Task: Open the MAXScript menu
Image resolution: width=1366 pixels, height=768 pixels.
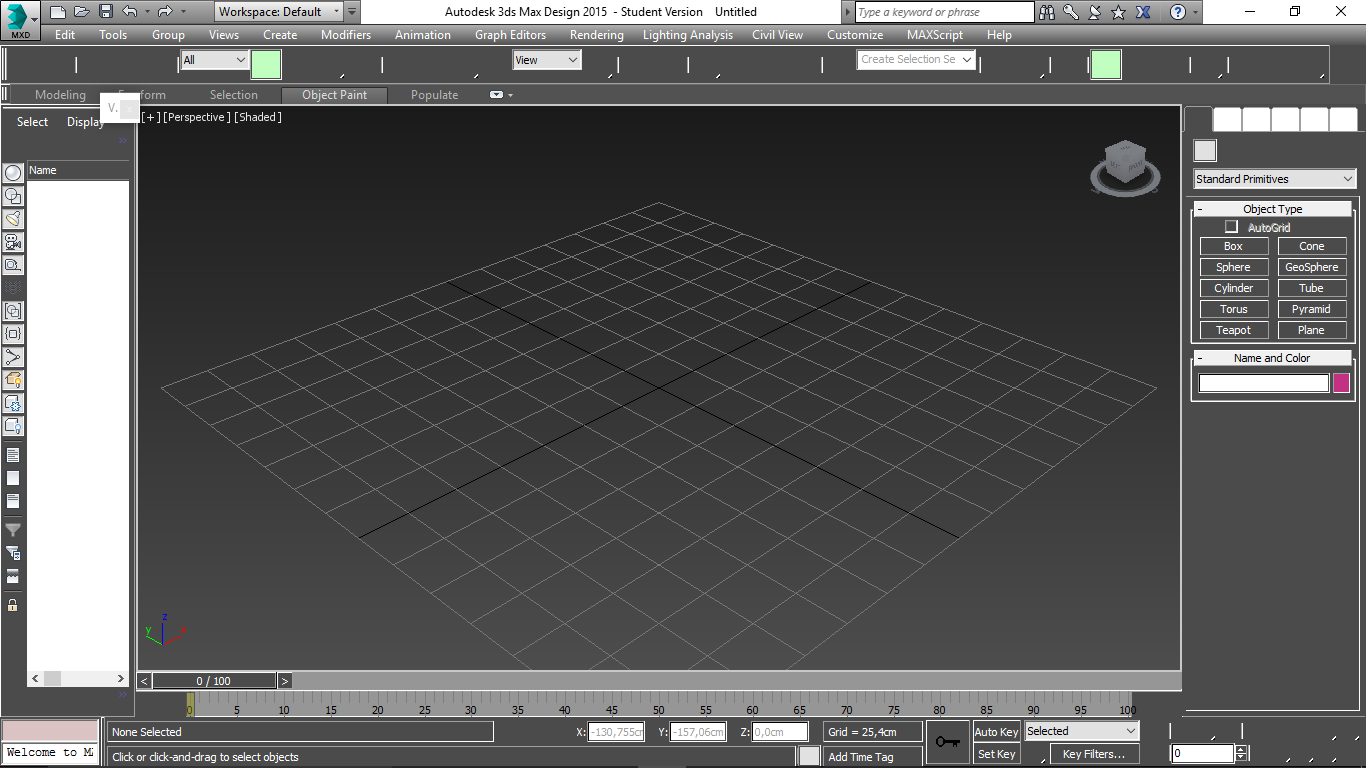Action: click(x=935, y=34)
